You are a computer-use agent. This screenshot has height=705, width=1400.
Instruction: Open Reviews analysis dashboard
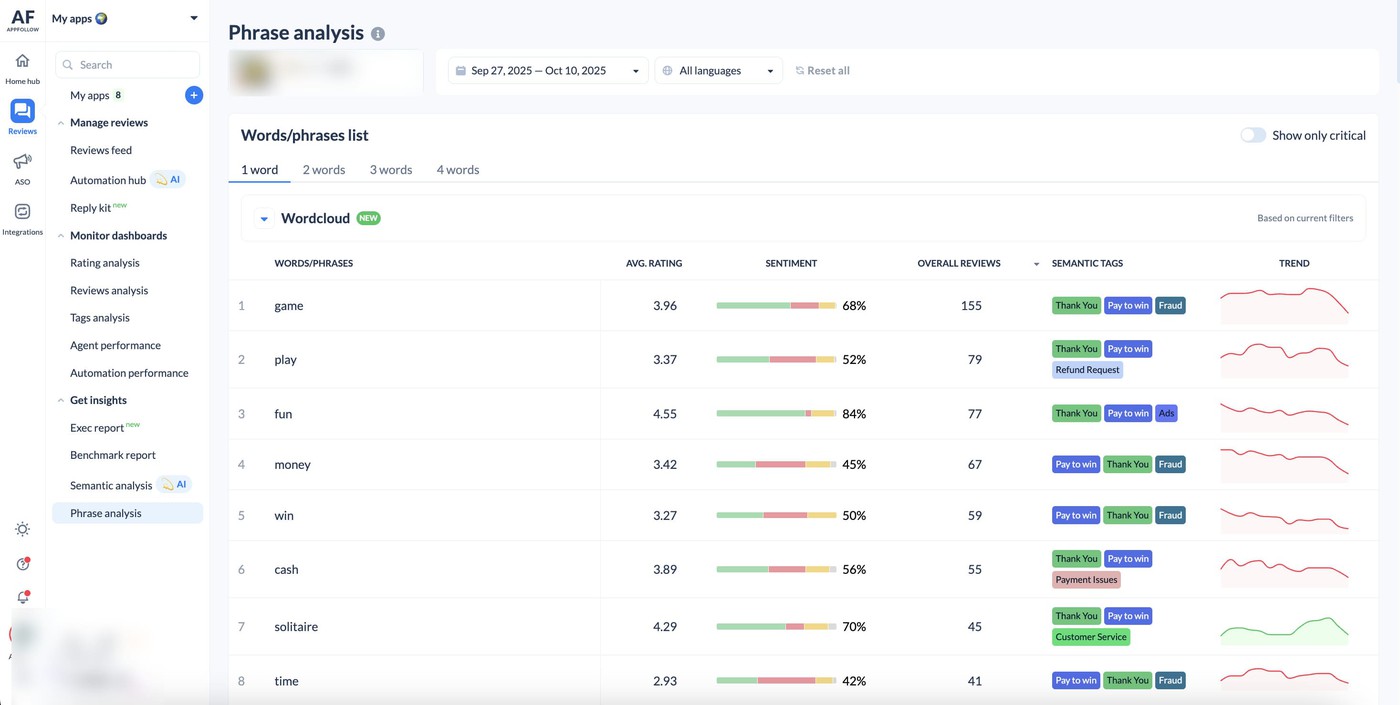[x=109, y=290]
